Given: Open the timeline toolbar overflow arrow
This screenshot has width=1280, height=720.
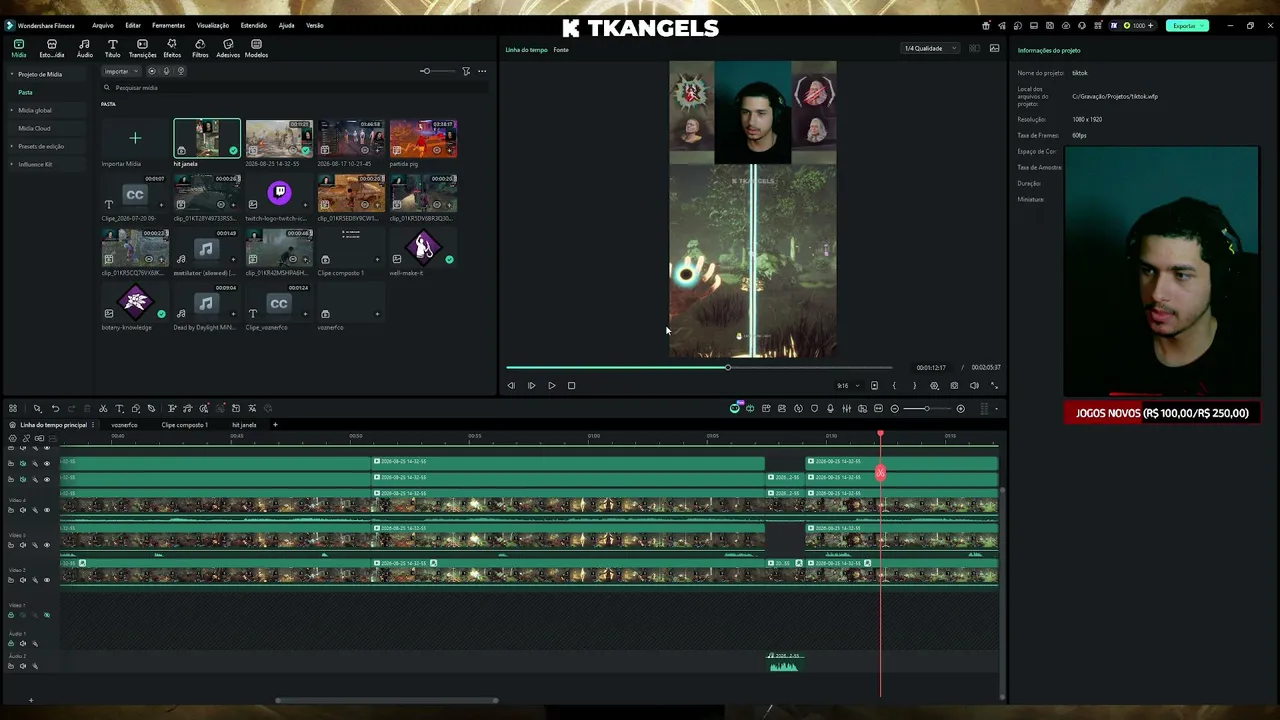Looking at the screenshot, I should pyautogui.click(x=997, y=408).
